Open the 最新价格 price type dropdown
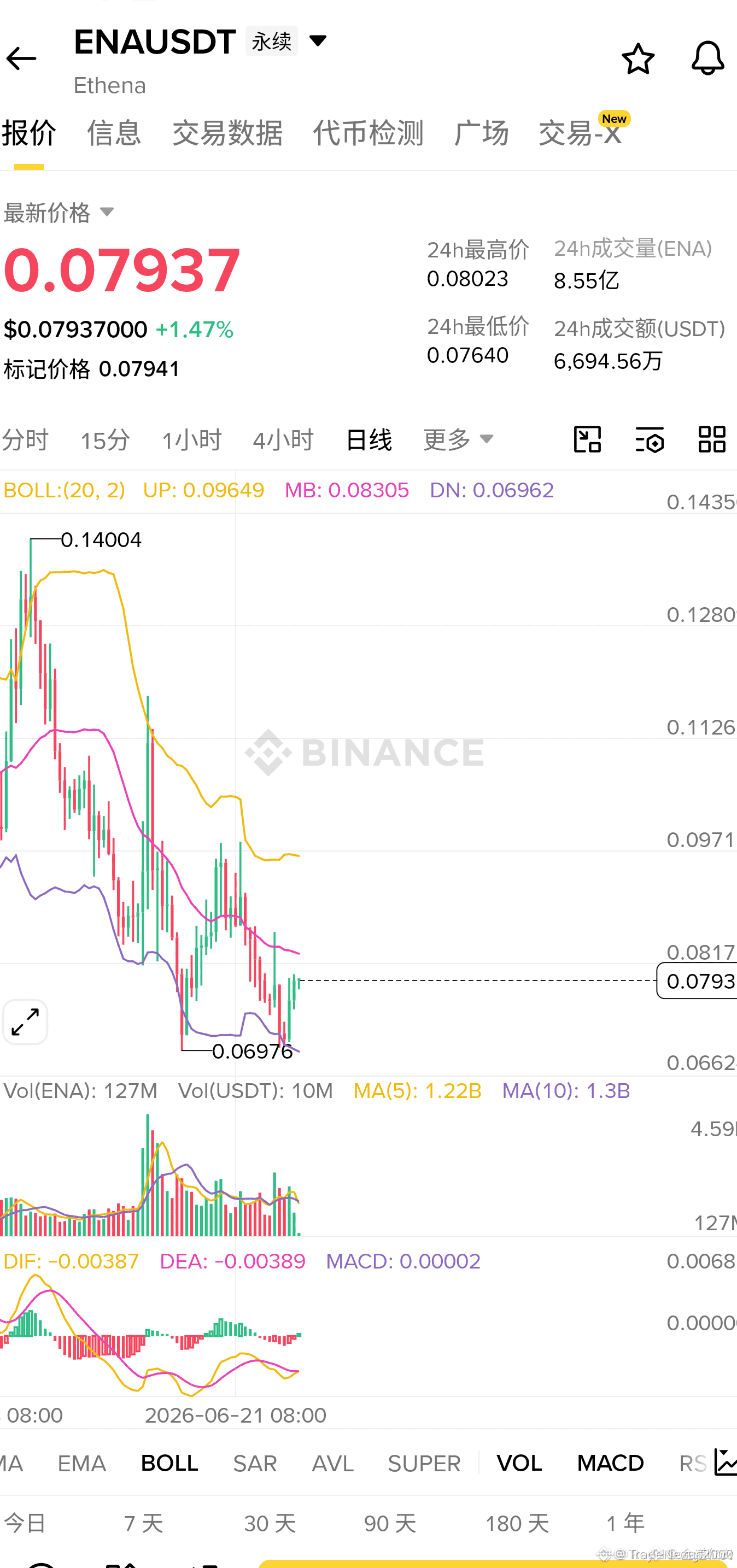737x1568 pixels. [59, 213]
